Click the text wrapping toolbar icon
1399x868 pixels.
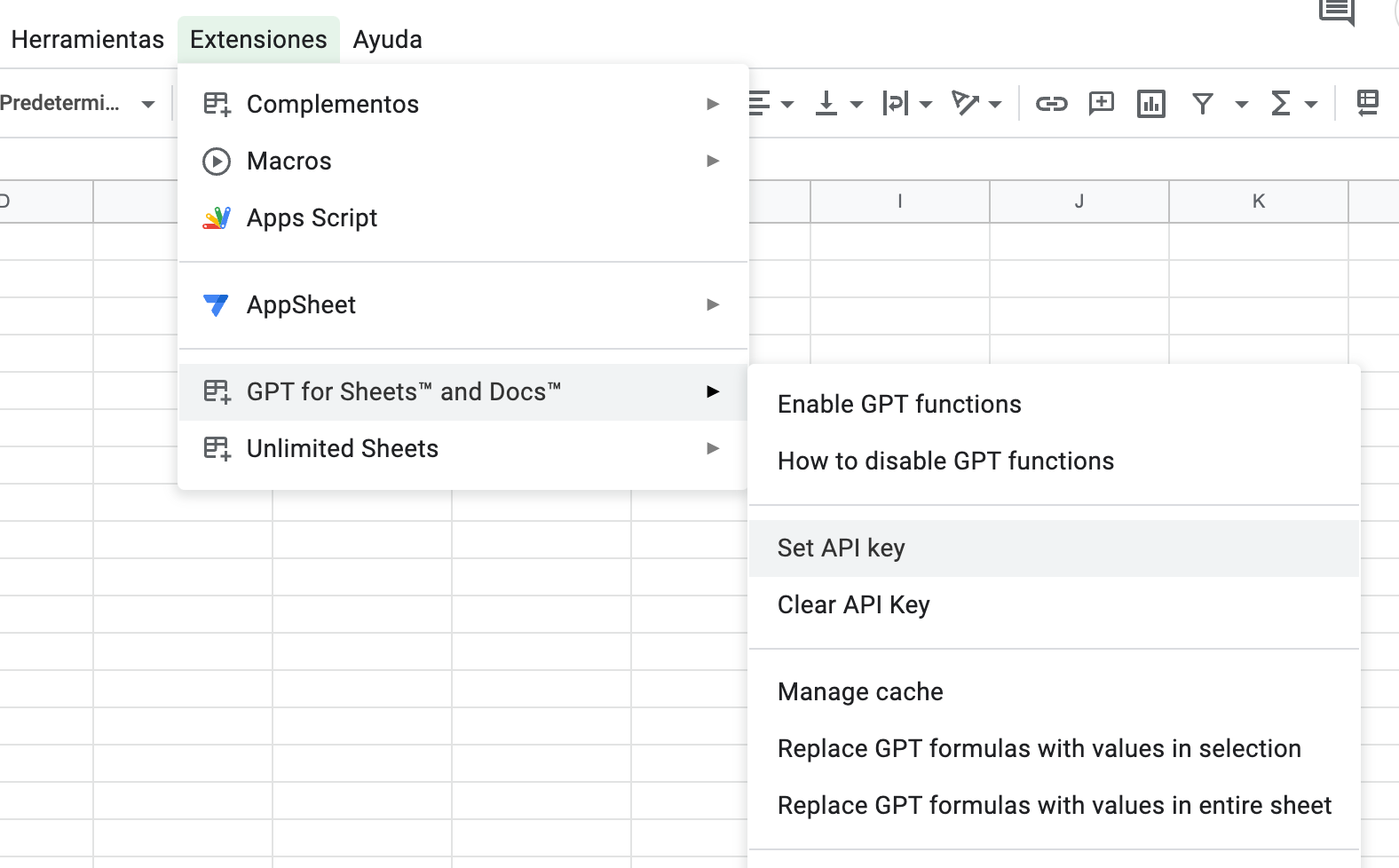[x=895, y=104]
